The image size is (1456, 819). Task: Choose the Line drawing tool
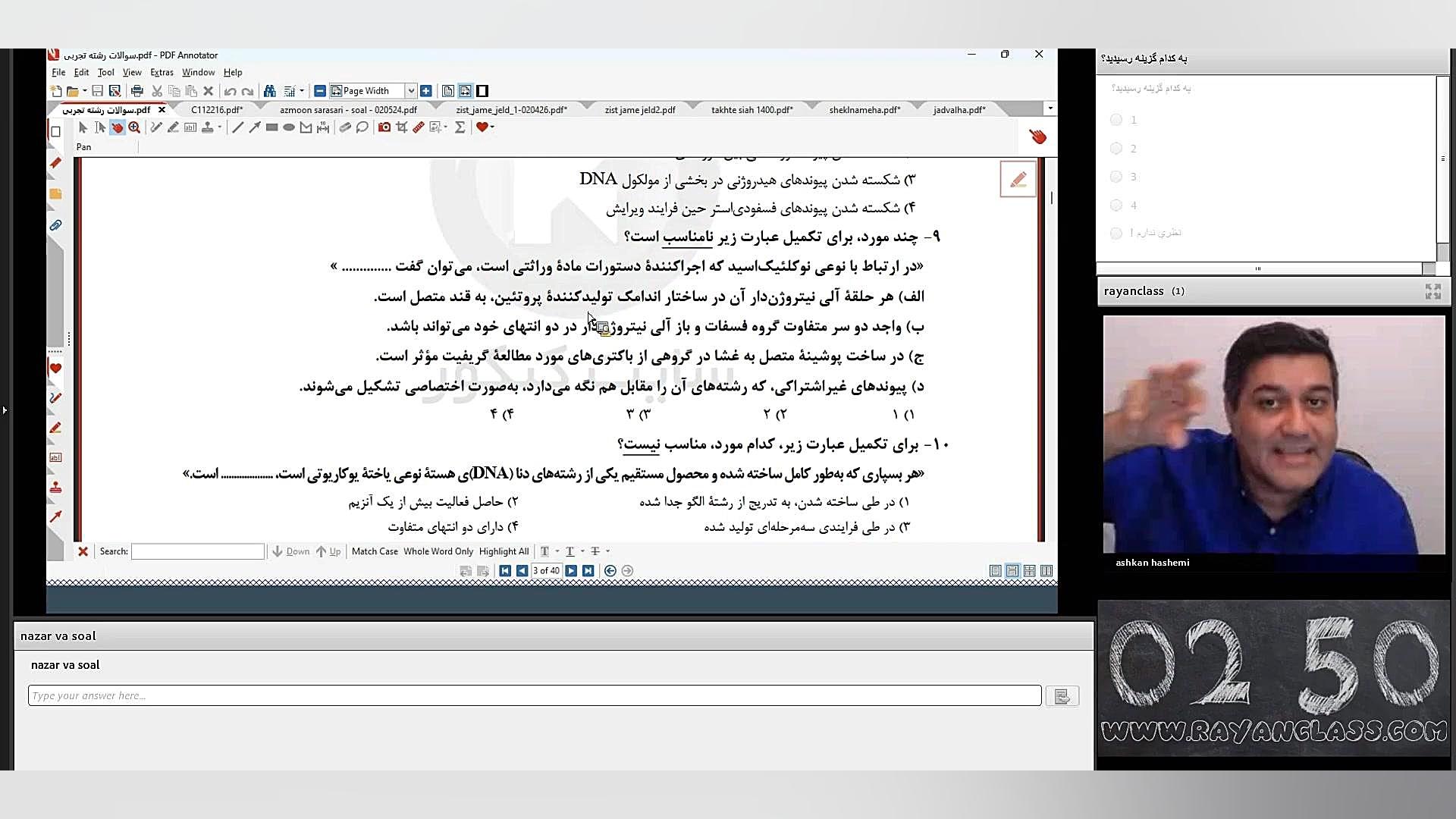pyautogui.click(x=237, y=127)
